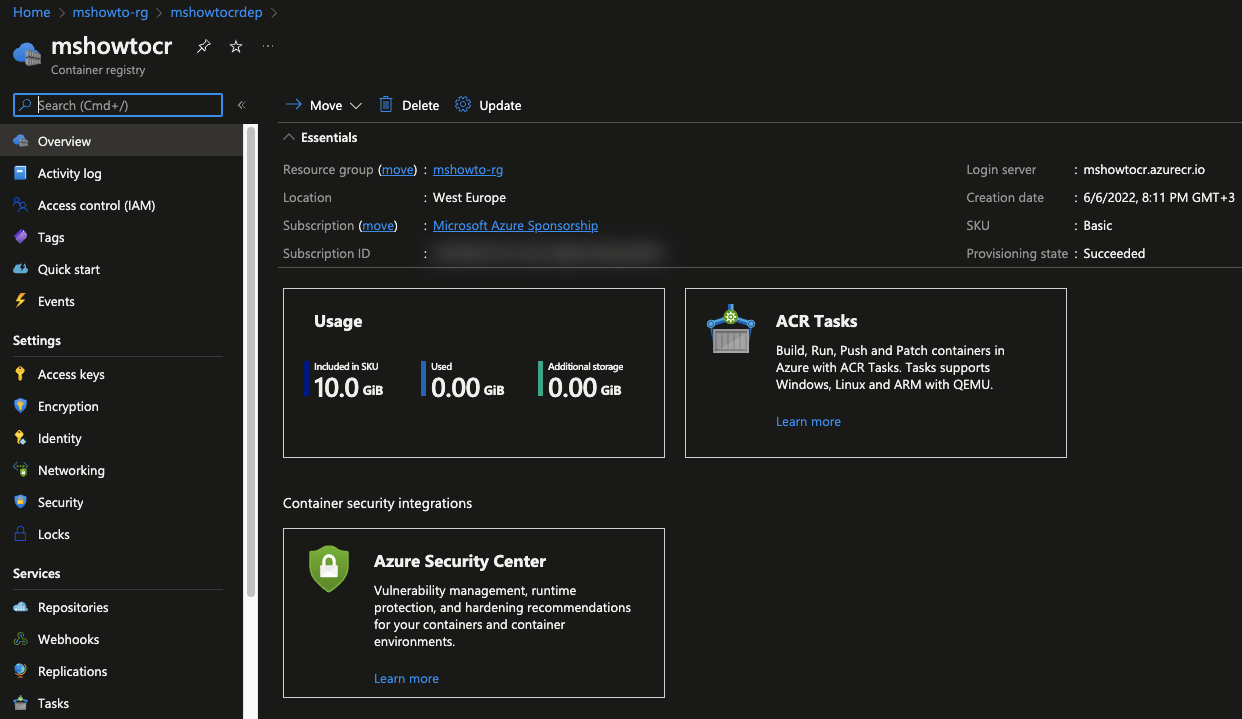Open Webhooks via its green icon
1242x719 pixels.
pyautogui.click(x=20, y=639)
